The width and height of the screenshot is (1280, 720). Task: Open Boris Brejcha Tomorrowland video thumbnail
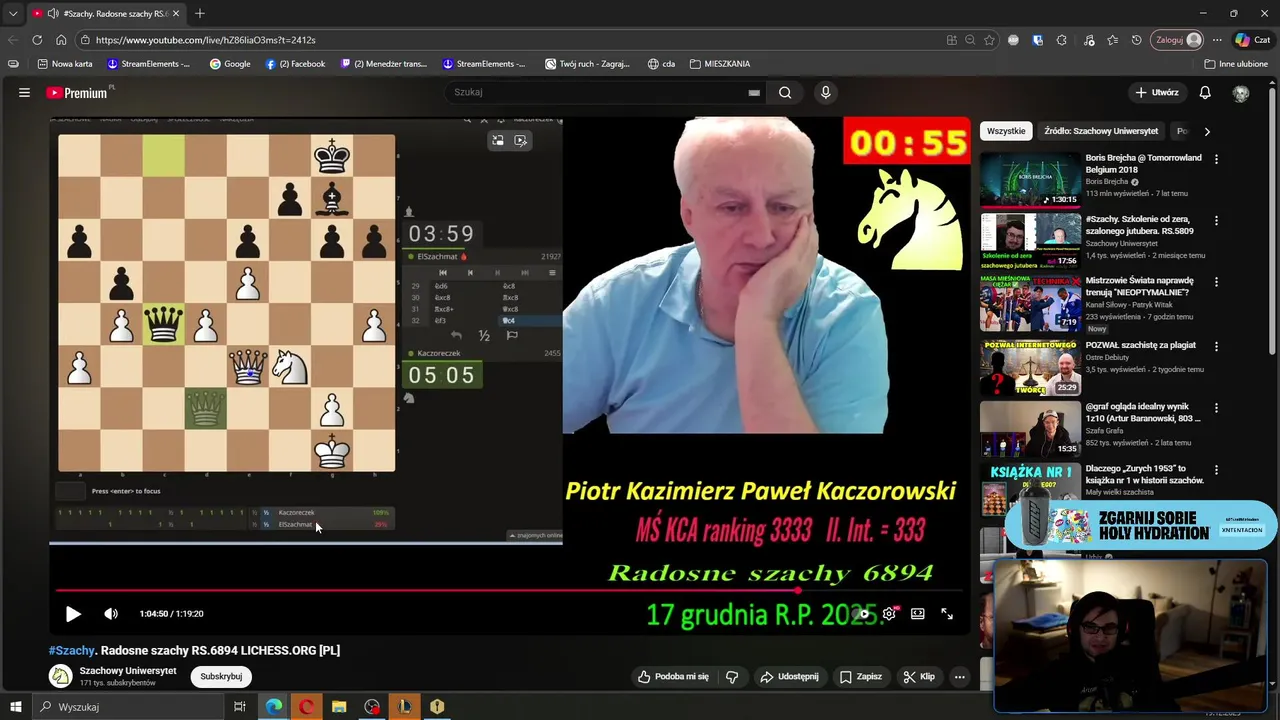pos(1030,179)
